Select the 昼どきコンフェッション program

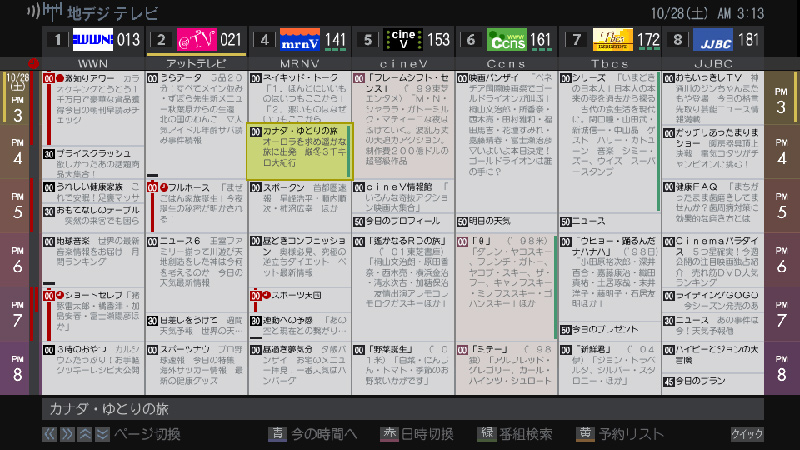(300, 261)
